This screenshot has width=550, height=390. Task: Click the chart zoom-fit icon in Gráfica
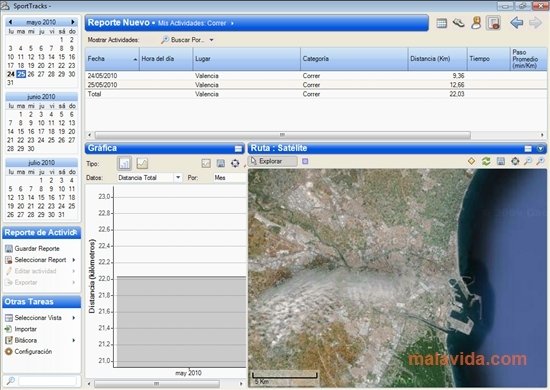pyautogui.click(x=206, y=163)
